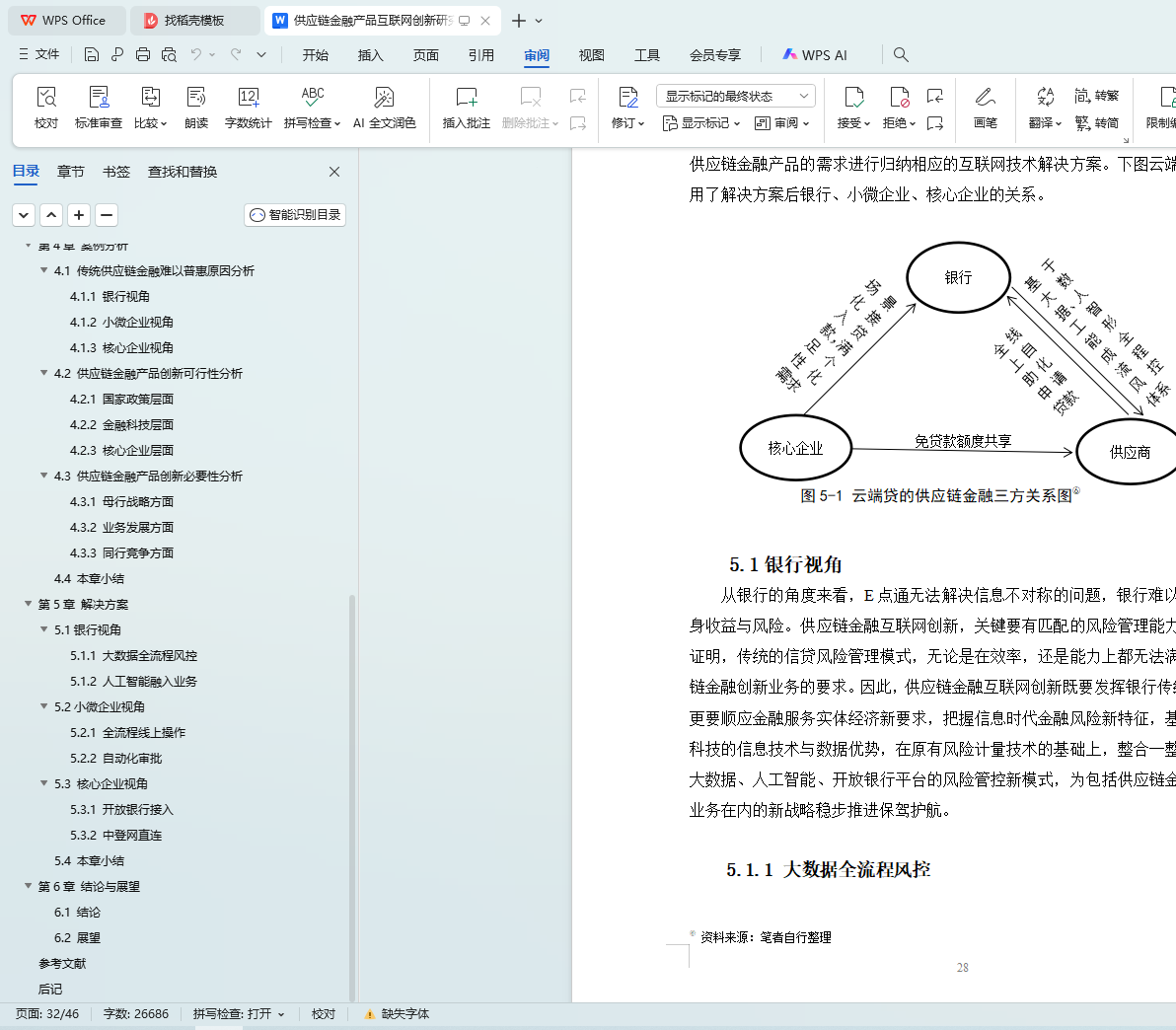Click 字数: 26686 in status bar
1176x1030 pixels.
136,1014
